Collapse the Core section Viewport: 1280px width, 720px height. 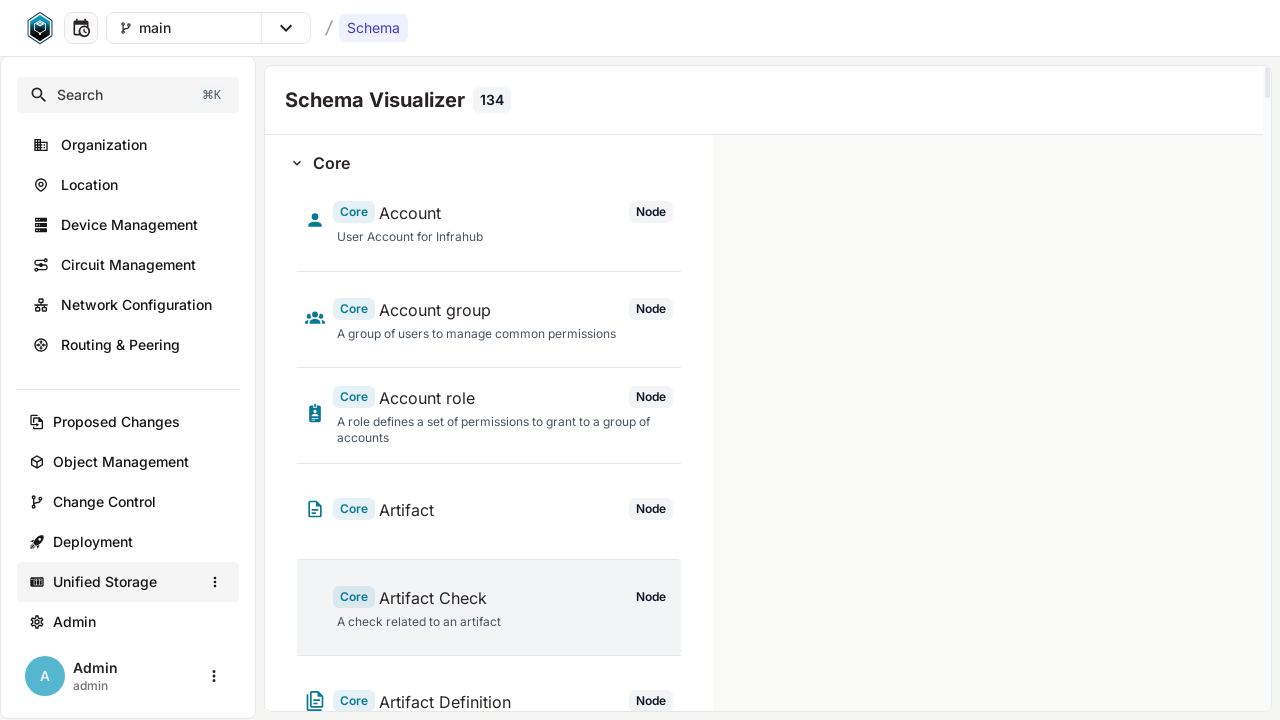(x=297, y=163)
